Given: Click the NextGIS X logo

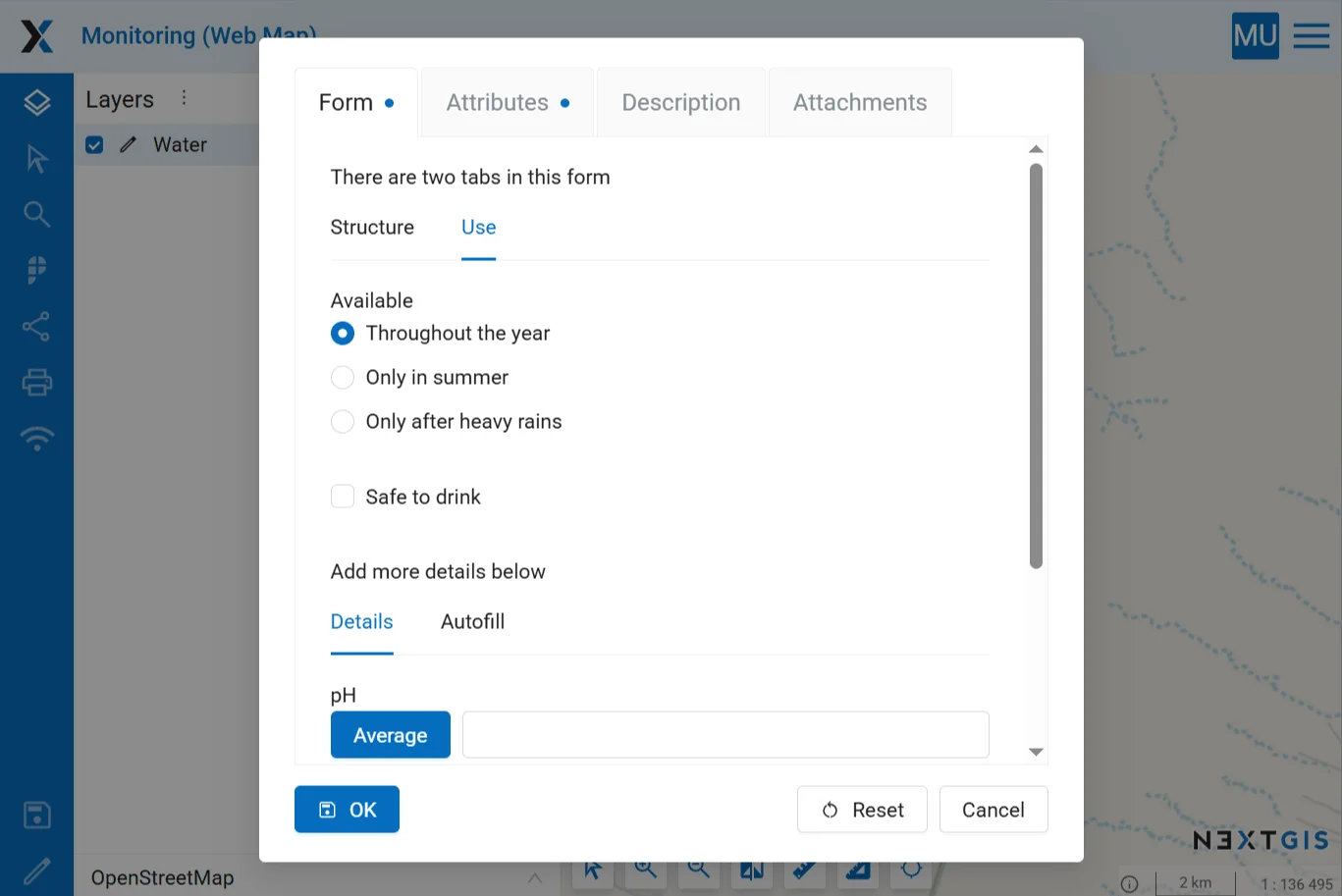Looking at the screenshot, I should [x=37, y=36].
